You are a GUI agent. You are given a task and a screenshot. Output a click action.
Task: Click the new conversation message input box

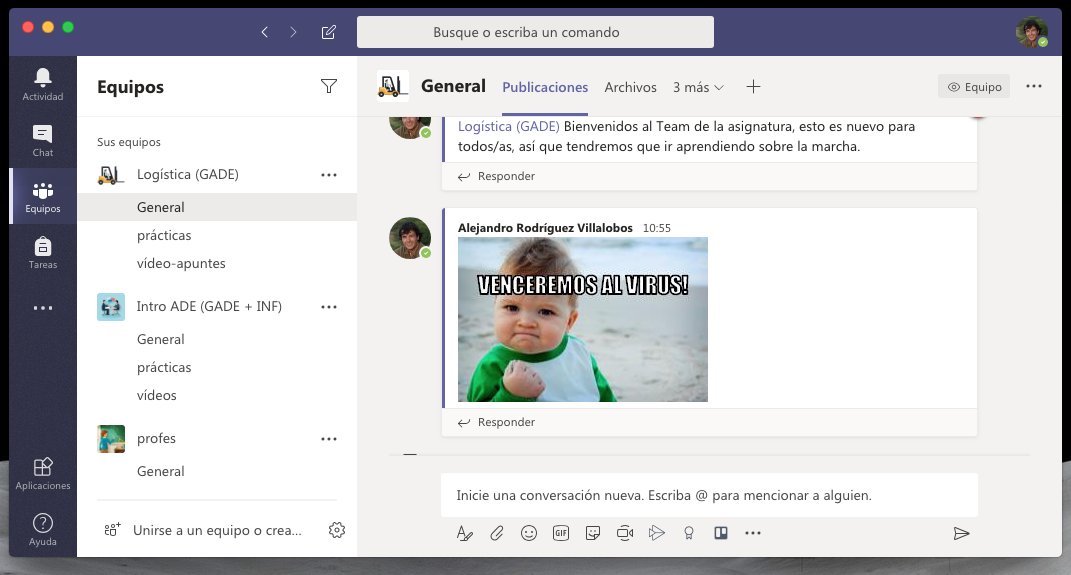point(708,495)
